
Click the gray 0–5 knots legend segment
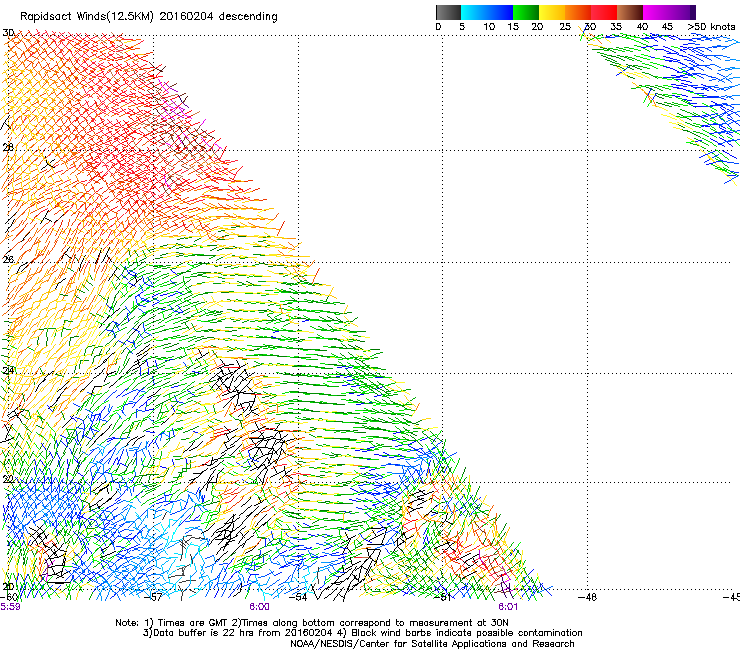(448, 12)
